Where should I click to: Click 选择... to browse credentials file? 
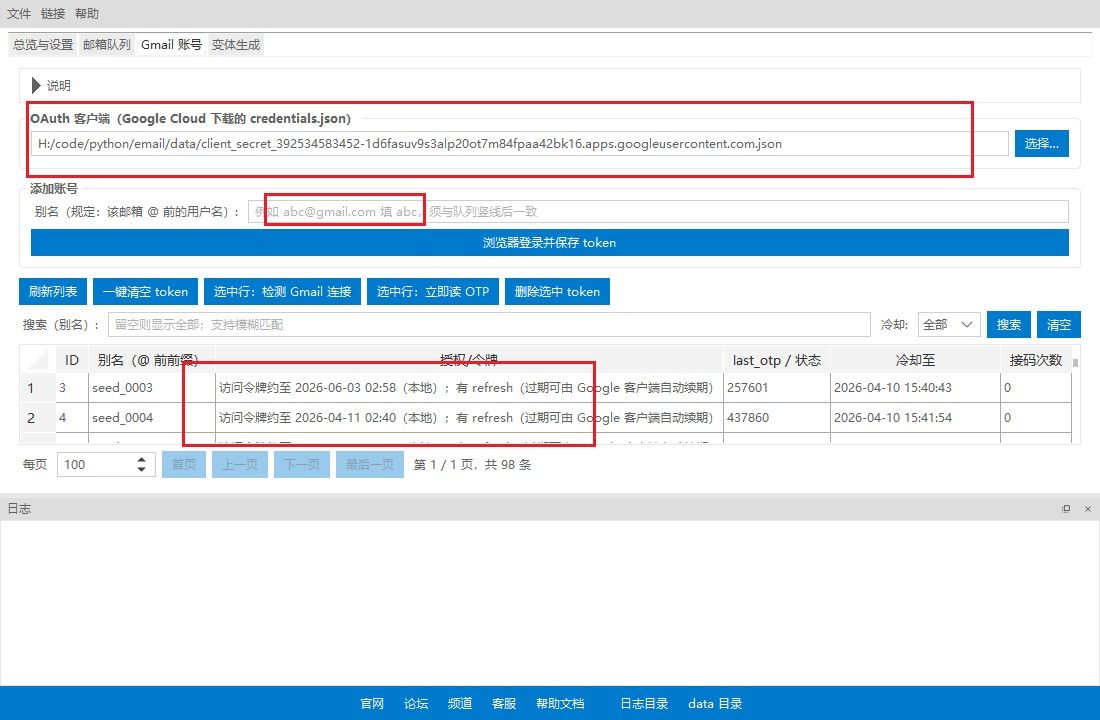tap(1042, 144)
